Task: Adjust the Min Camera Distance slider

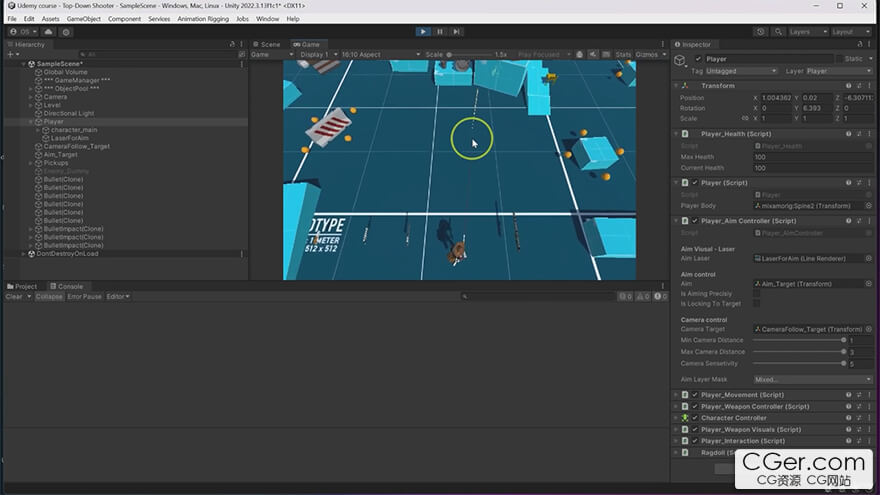Action: point(799,340)
